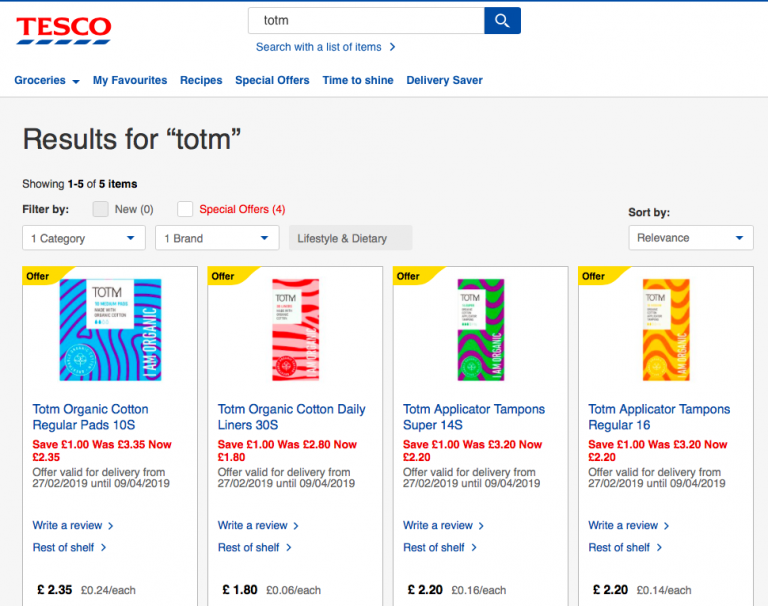Open the Relevance sort dropdown
The image size is (768, 606).
click(690, 238)
